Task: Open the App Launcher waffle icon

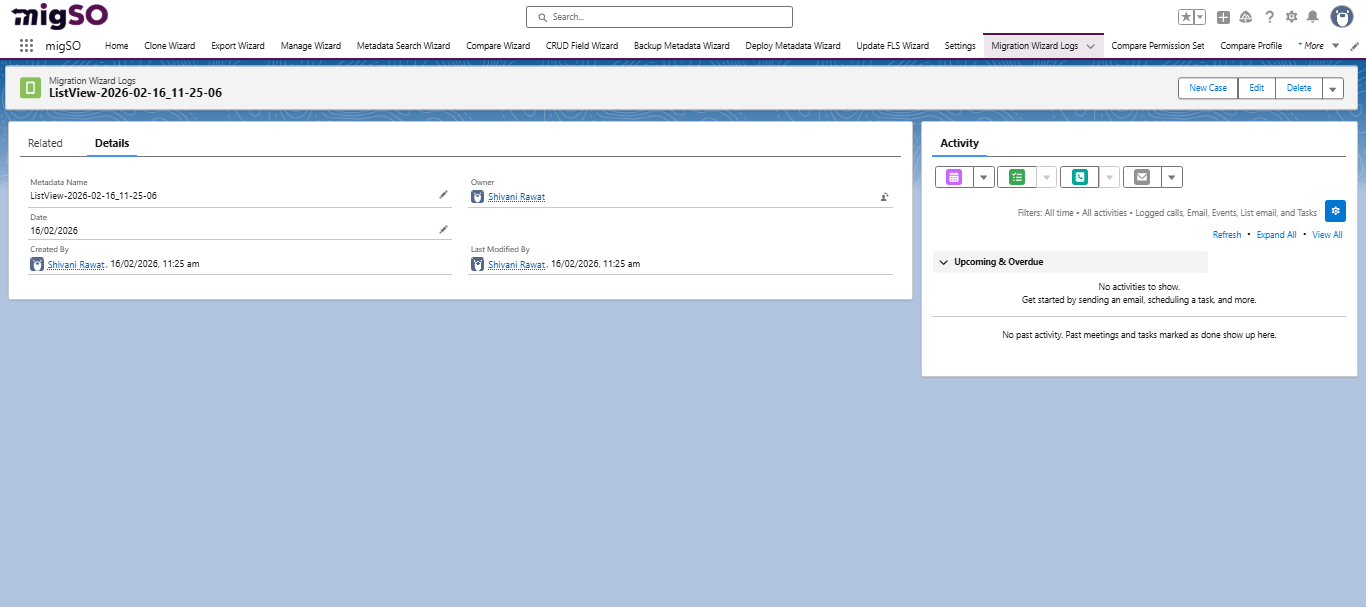Action: click(x=25, y=45)
